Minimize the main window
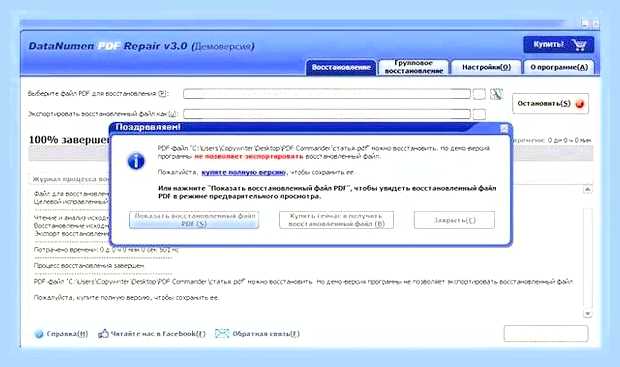The width and height of the screenshot is (620, 367). [x=585, y=23]
